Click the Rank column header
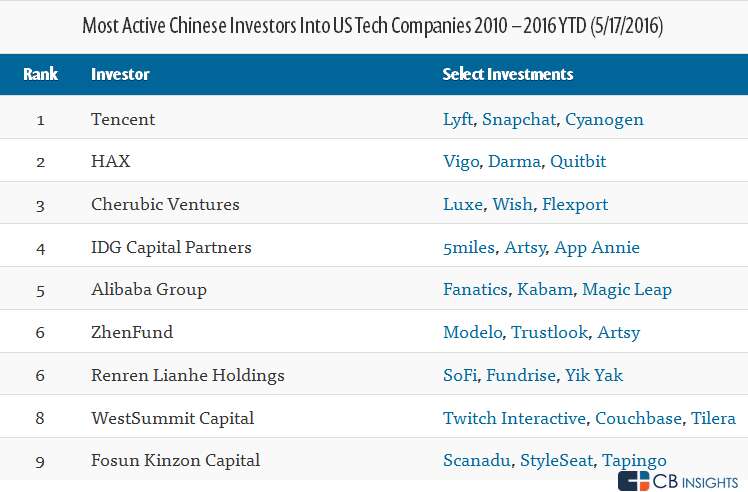The height and width of the screenshot is (492, 748). coord(40,75)
